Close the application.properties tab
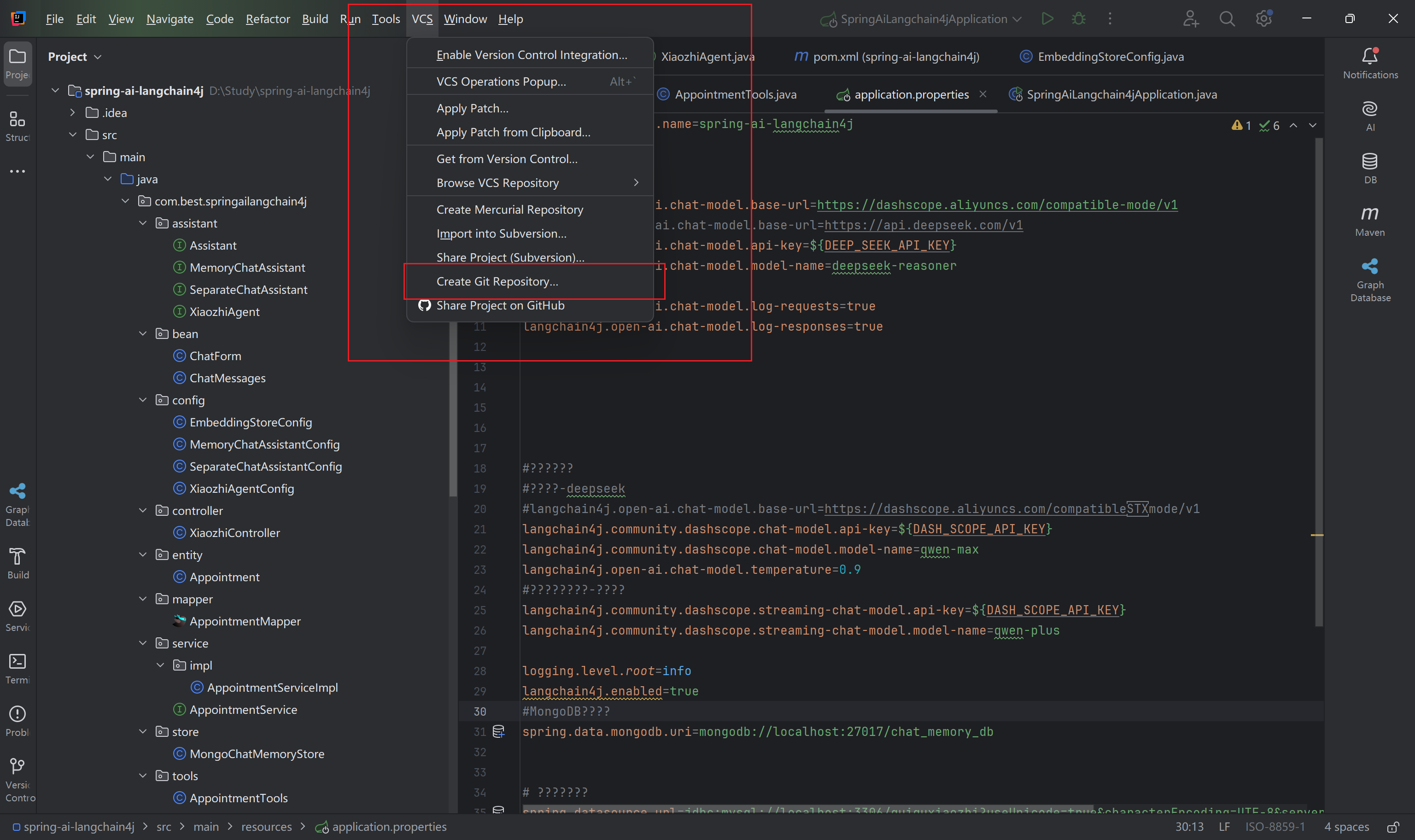 click(x=982, y=94)
